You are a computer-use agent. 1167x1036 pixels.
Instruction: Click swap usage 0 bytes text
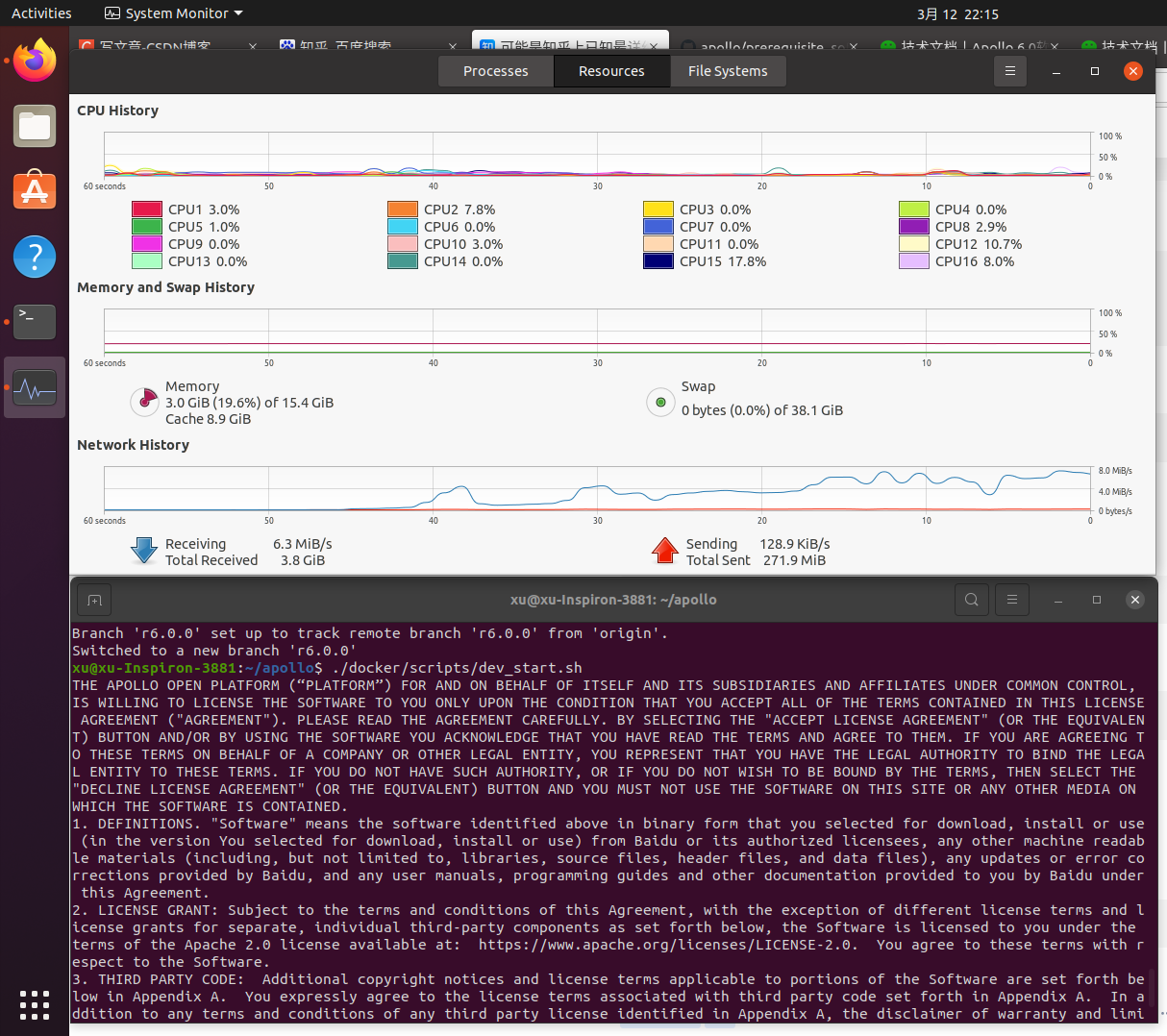tap(762, 410)
